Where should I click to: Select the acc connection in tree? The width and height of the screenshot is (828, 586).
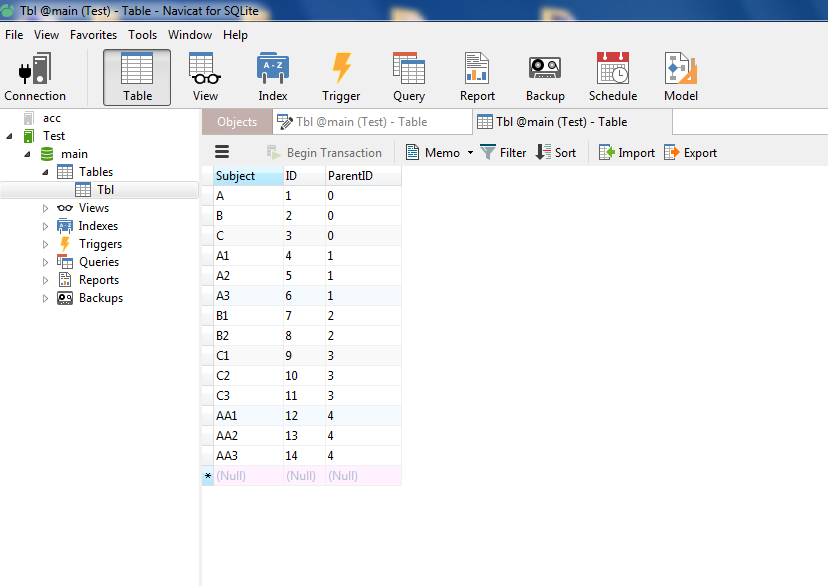click(x=51, y=118)
